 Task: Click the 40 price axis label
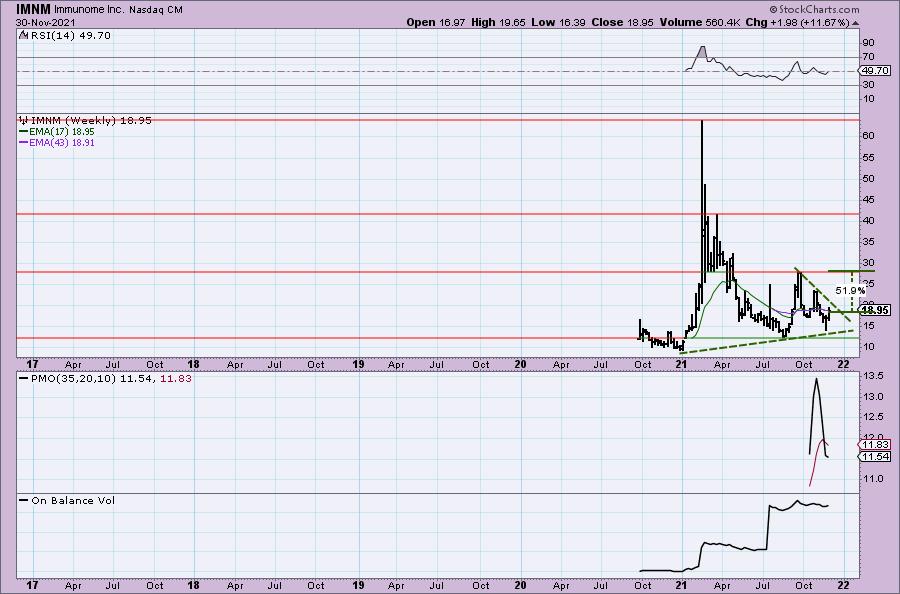tap(868, 221)
